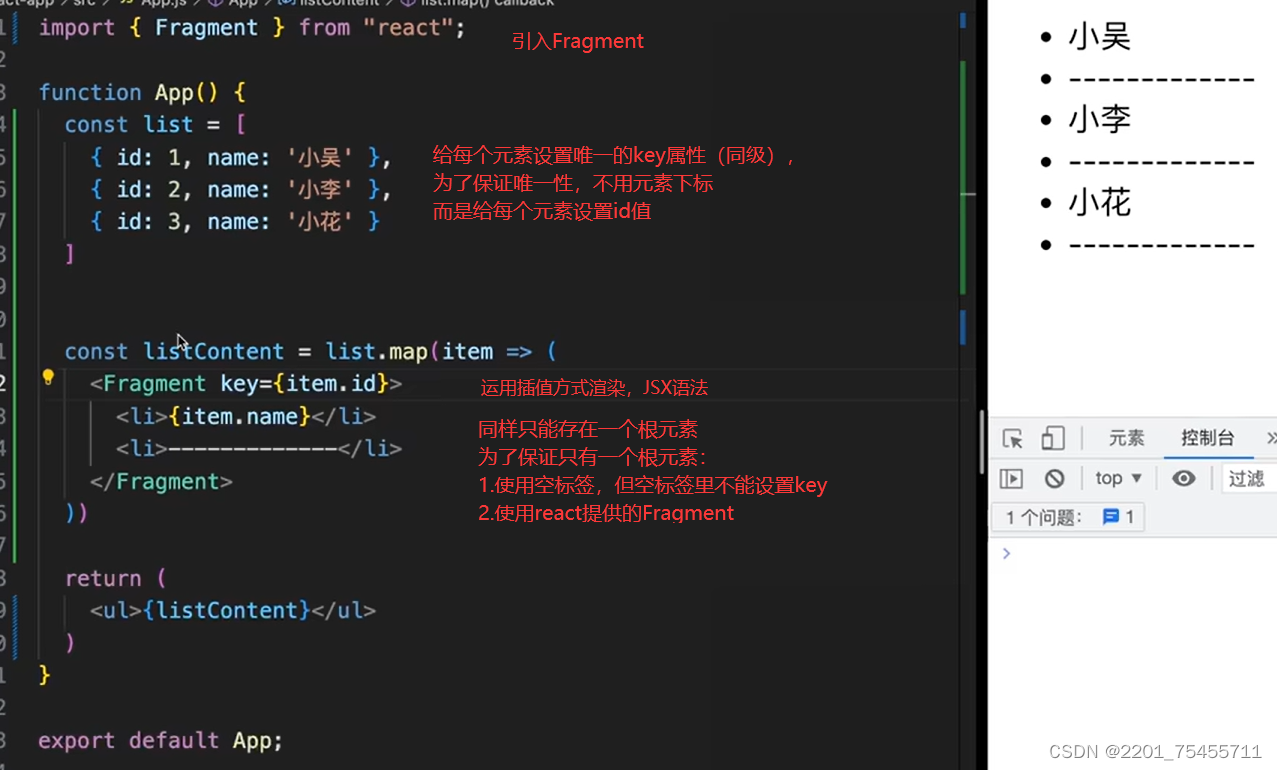1277x770 pixels.
Task: Open hidden DevTools panels via » chevron
Action: click(1270, 439)
